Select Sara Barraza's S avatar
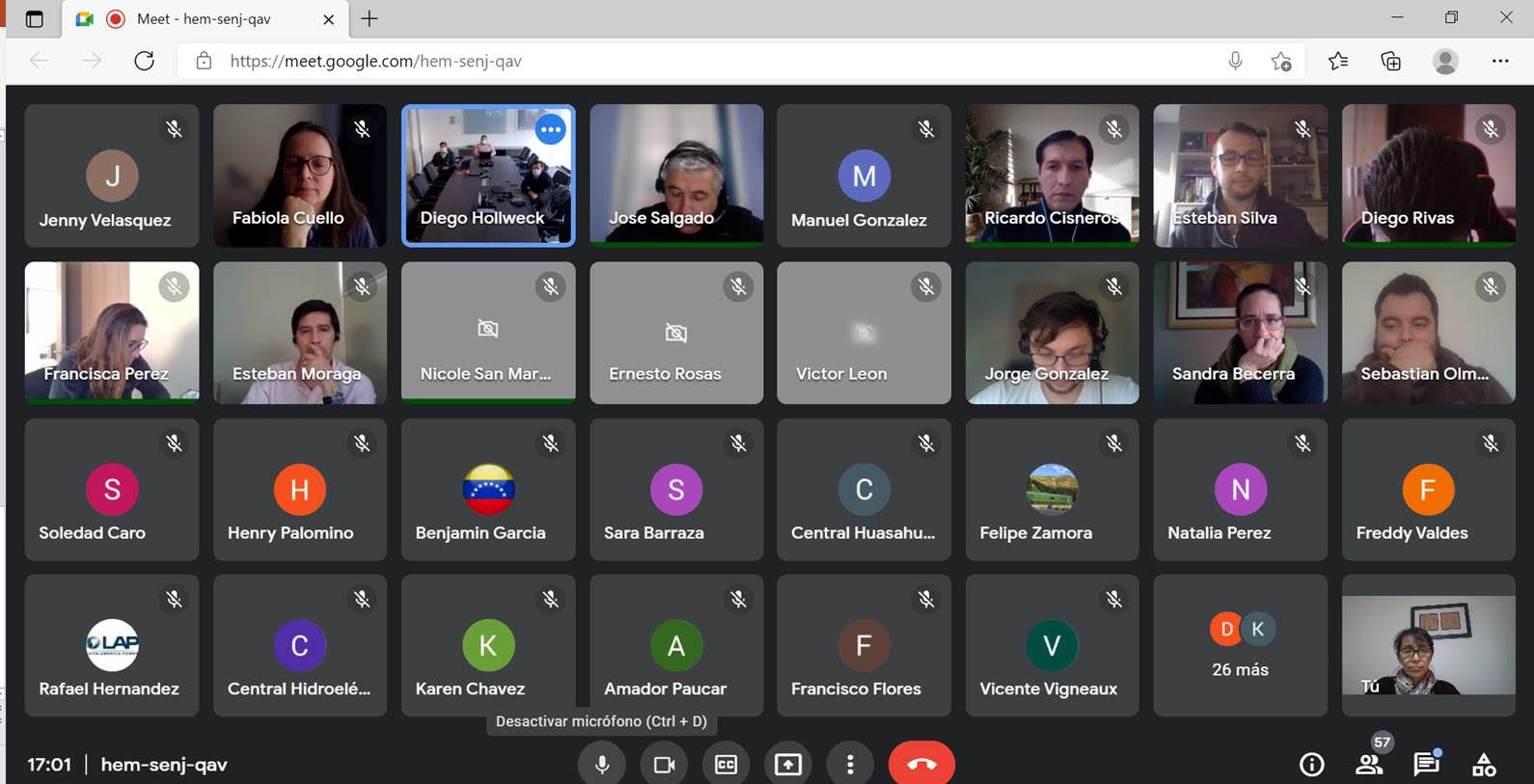Viewport: 1534px width, 784px height. point(676,490)
